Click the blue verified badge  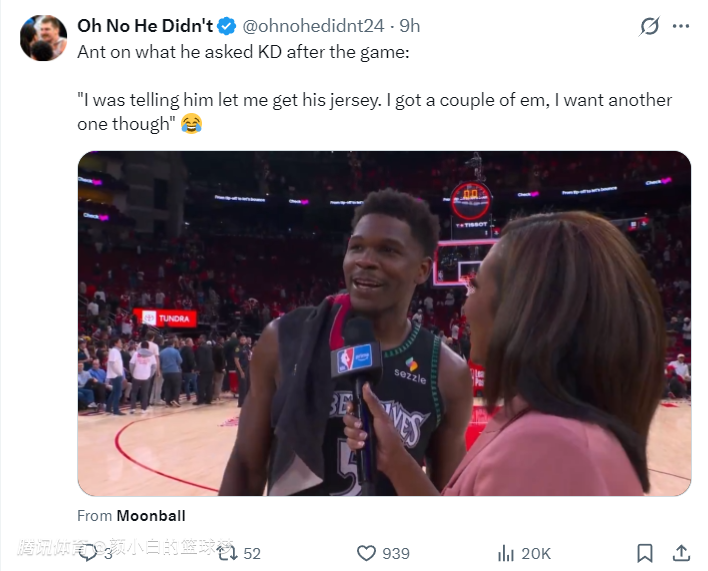click(x=227, y=26)
